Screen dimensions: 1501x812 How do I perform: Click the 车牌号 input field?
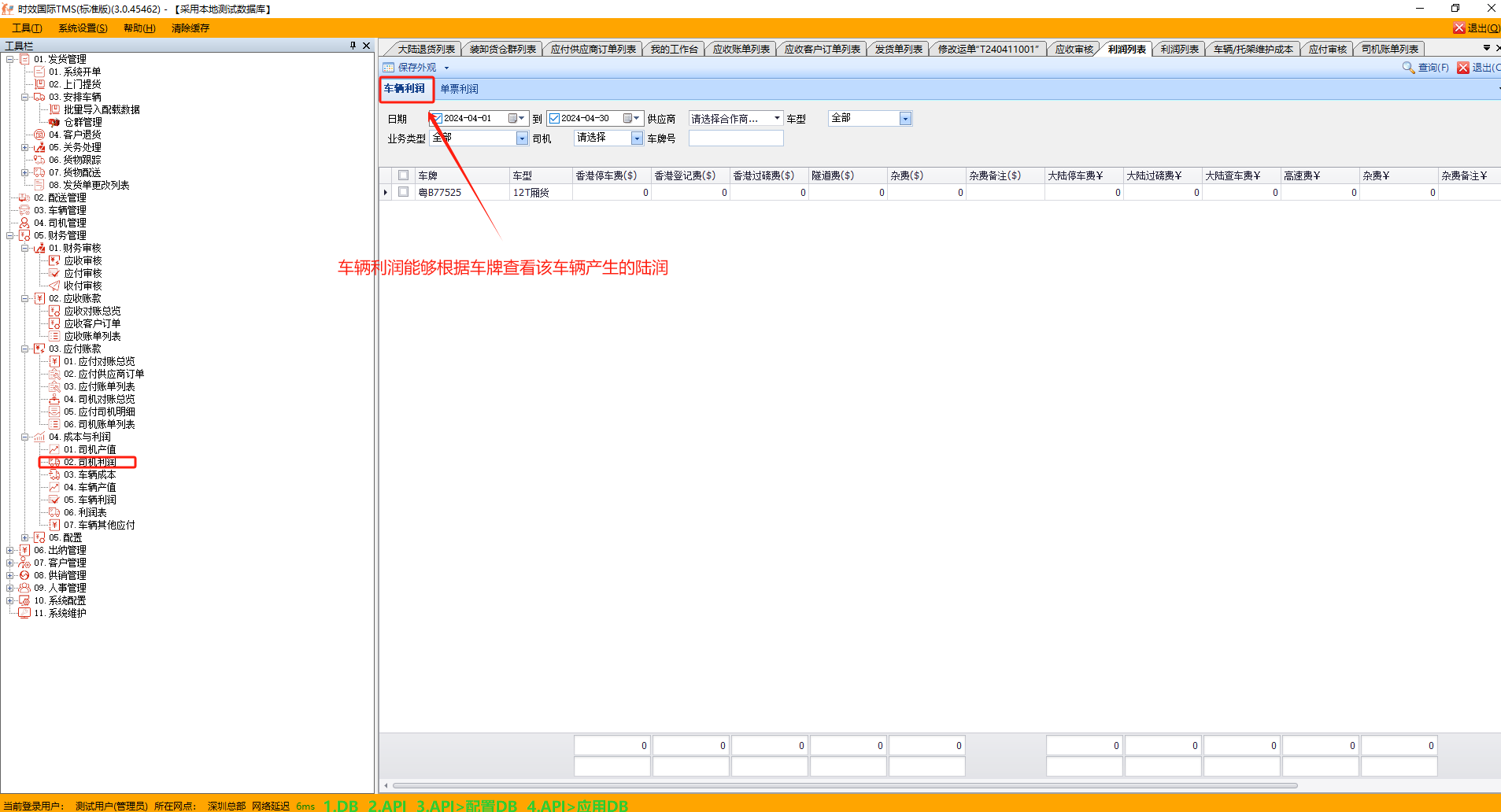(735, 138)
